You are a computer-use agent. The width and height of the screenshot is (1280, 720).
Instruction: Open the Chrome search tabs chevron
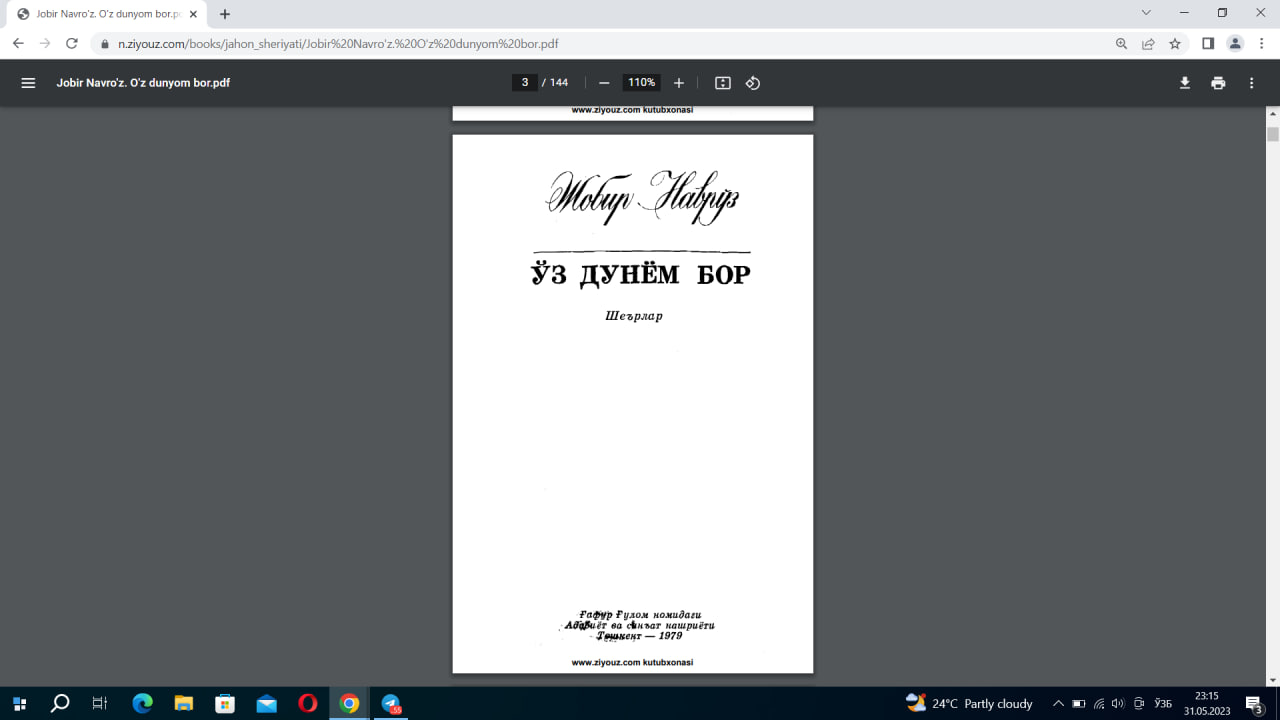tap(1146, 13)
